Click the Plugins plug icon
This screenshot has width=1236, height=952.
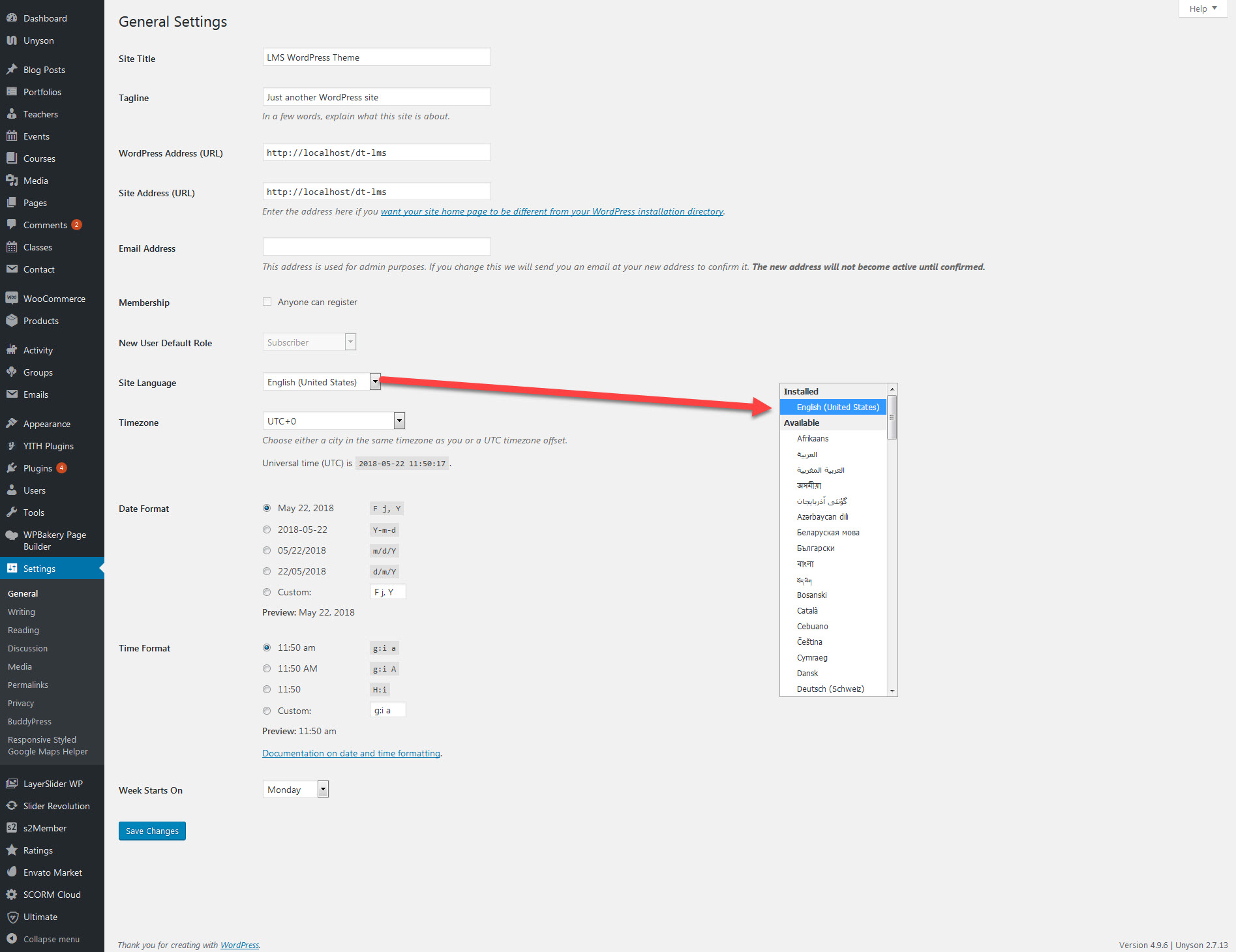click(12, 468)
